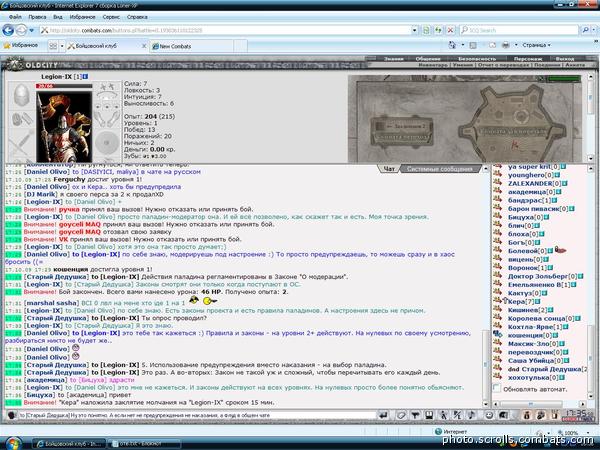This screenshot has width=600, height=450.
Task: Click the Избранное favorites button
Action: 21,45
